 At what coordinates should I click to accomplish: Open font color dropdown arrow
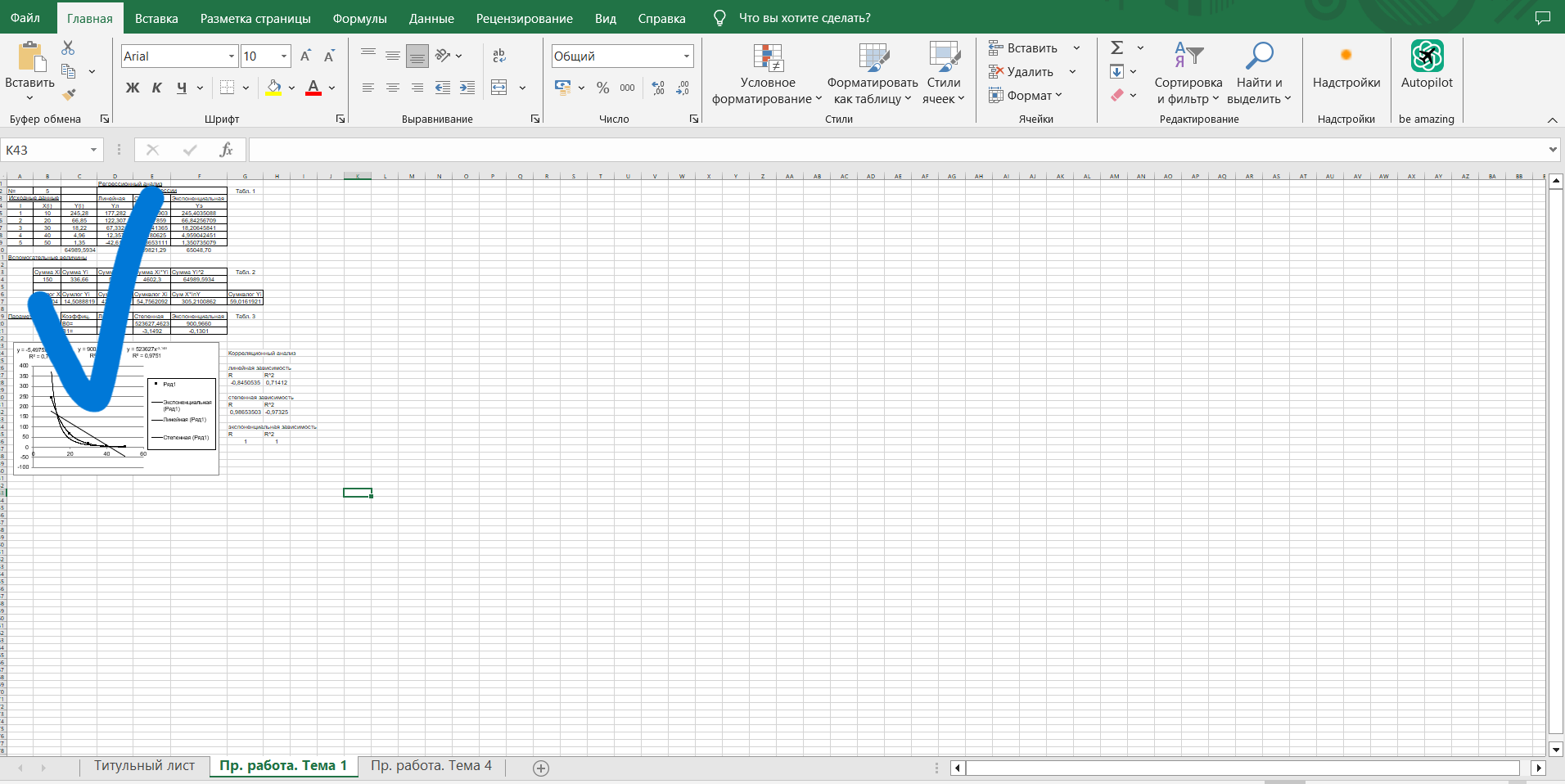tap(331, 88)
